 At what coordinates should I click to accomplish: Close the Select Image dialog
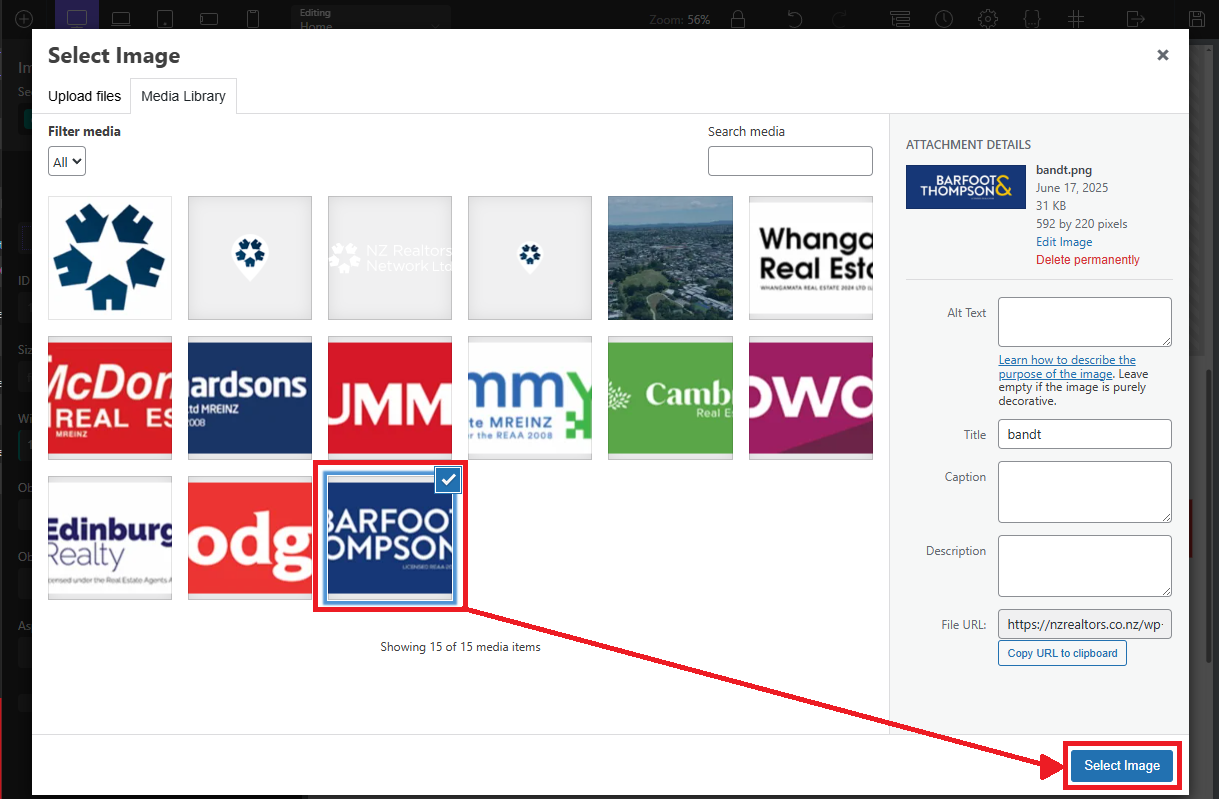pyautogui.click(x=1163, y=55)
